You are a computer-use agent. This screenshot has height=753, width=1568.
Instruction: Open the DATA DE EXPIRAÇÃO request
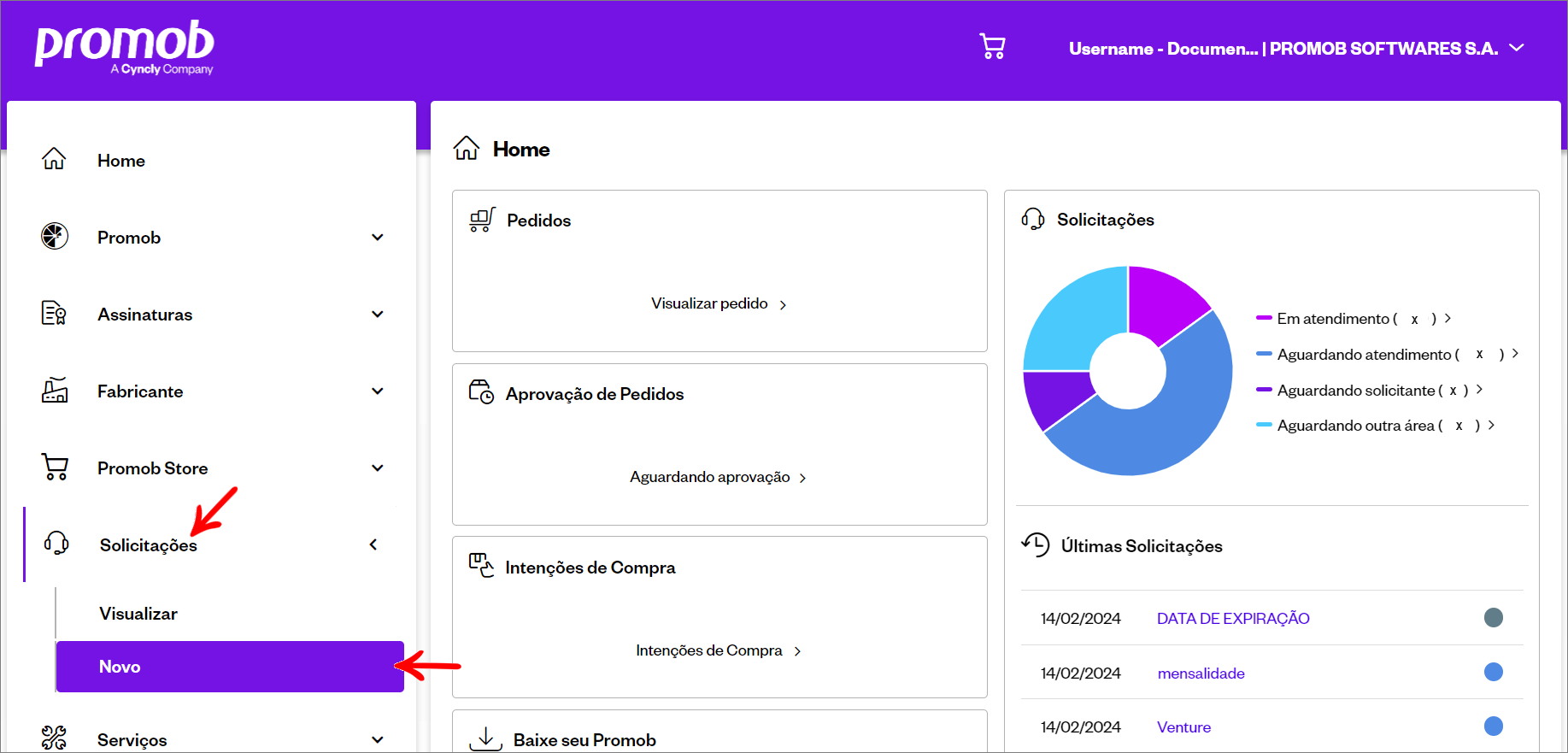coord(1233,618)
